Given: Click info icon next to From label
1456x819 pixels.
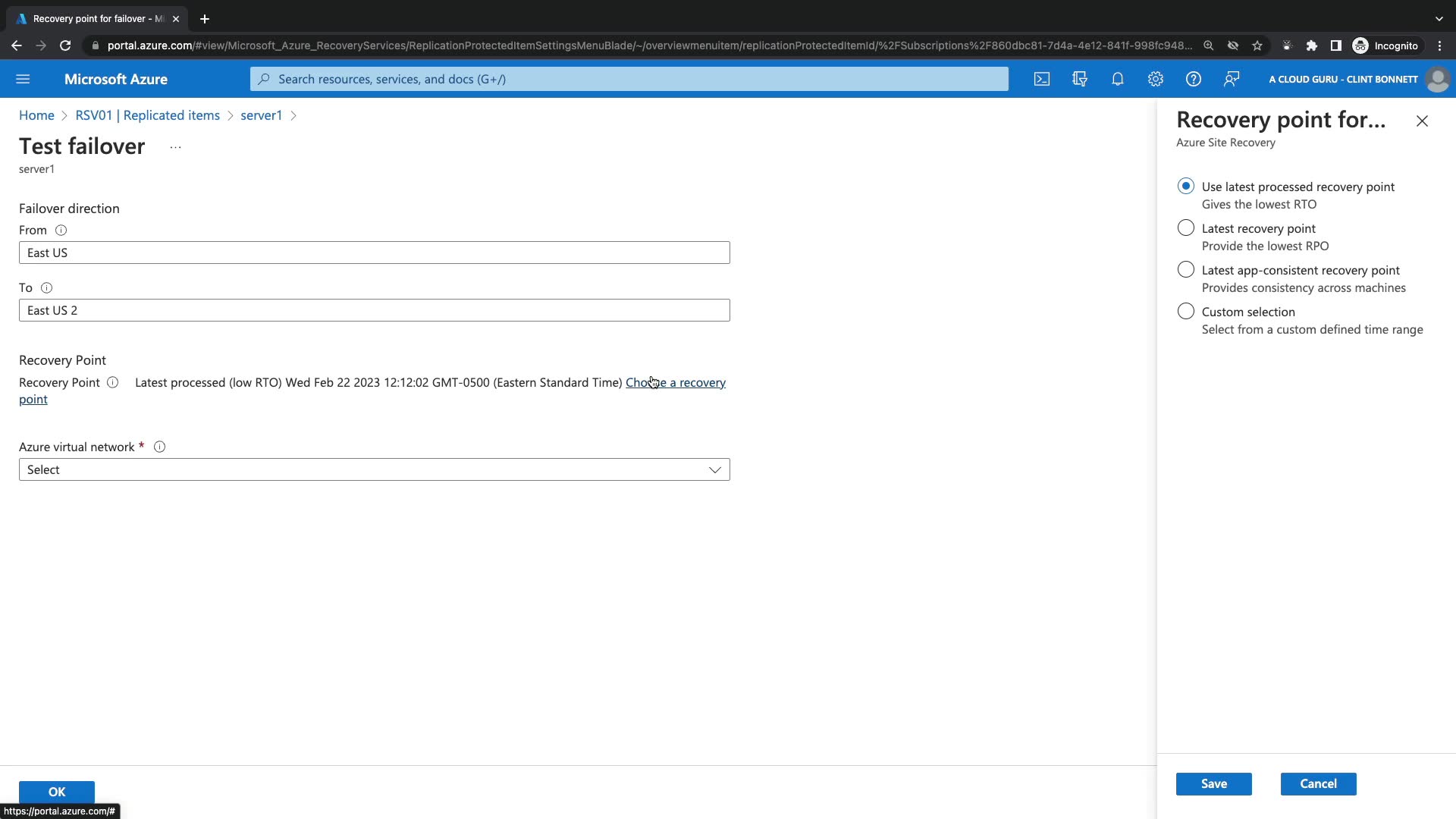Looking at the screenshot, I should pos(61,230).
